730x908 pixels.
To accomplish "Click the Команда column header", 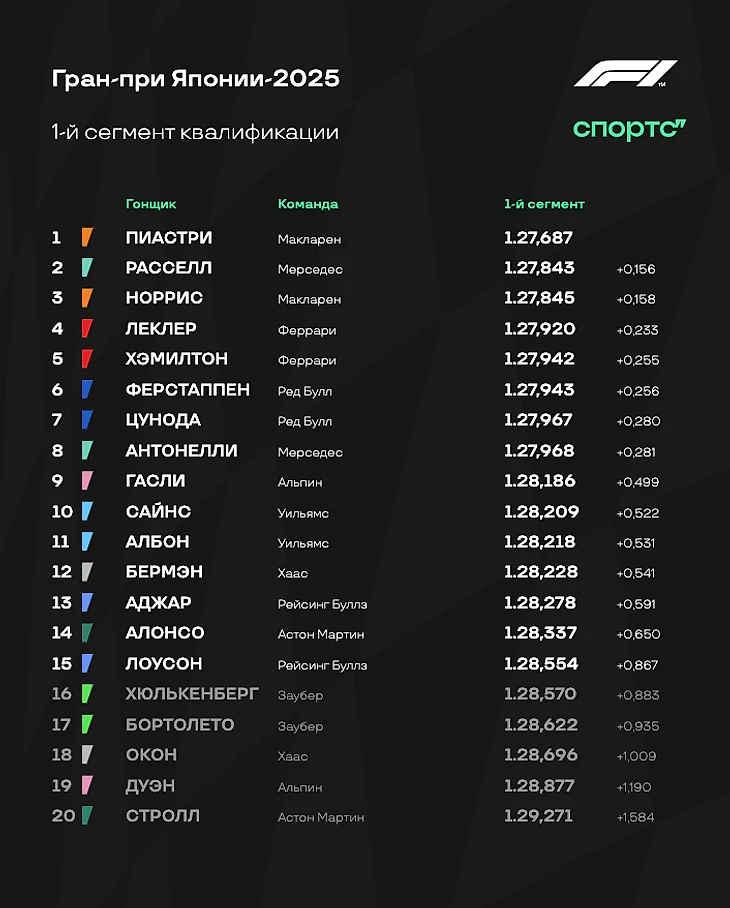I will (308, 204).
